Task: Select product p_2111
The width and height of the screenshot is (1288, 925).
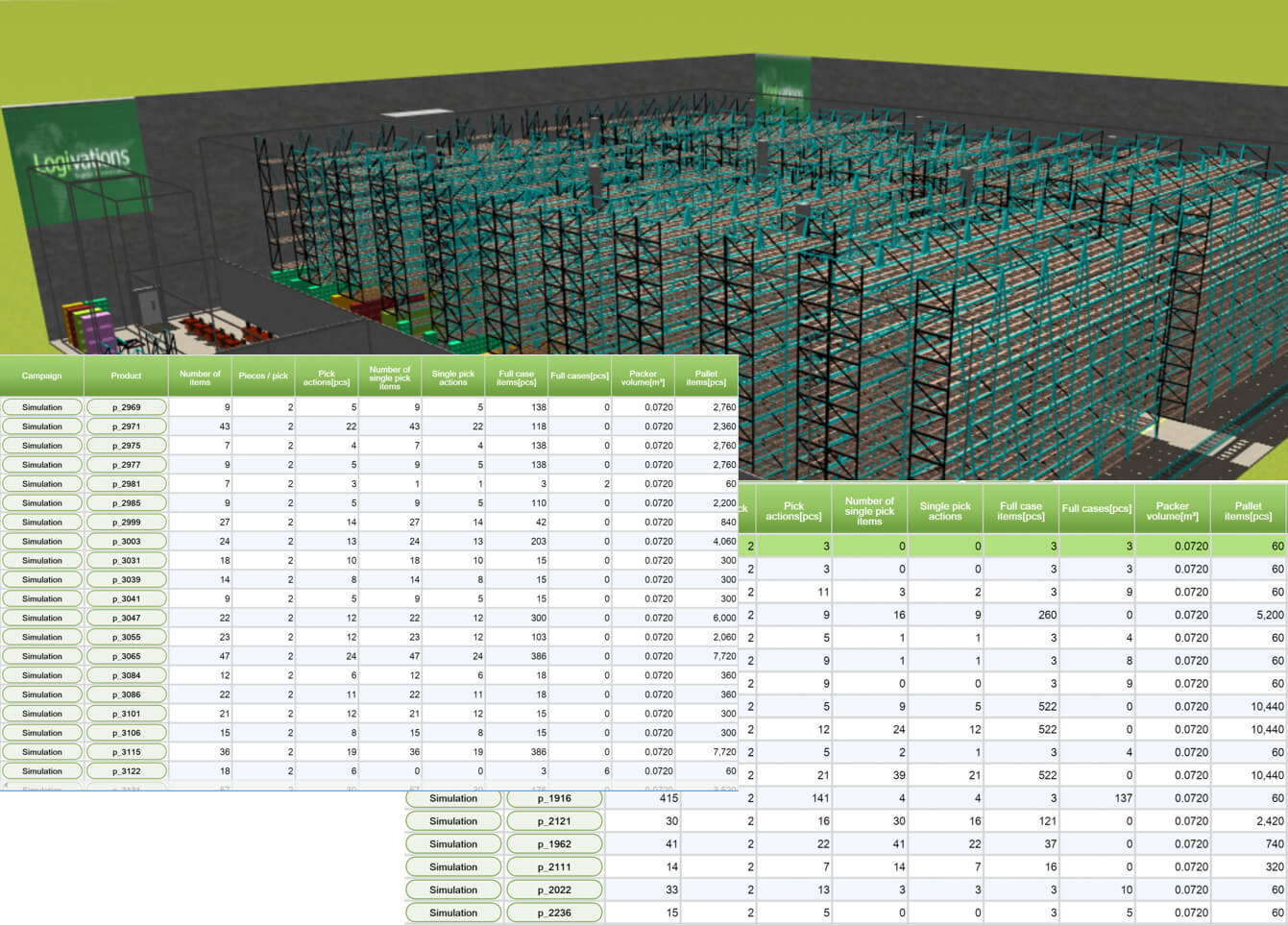Action: tap(554, 867)
